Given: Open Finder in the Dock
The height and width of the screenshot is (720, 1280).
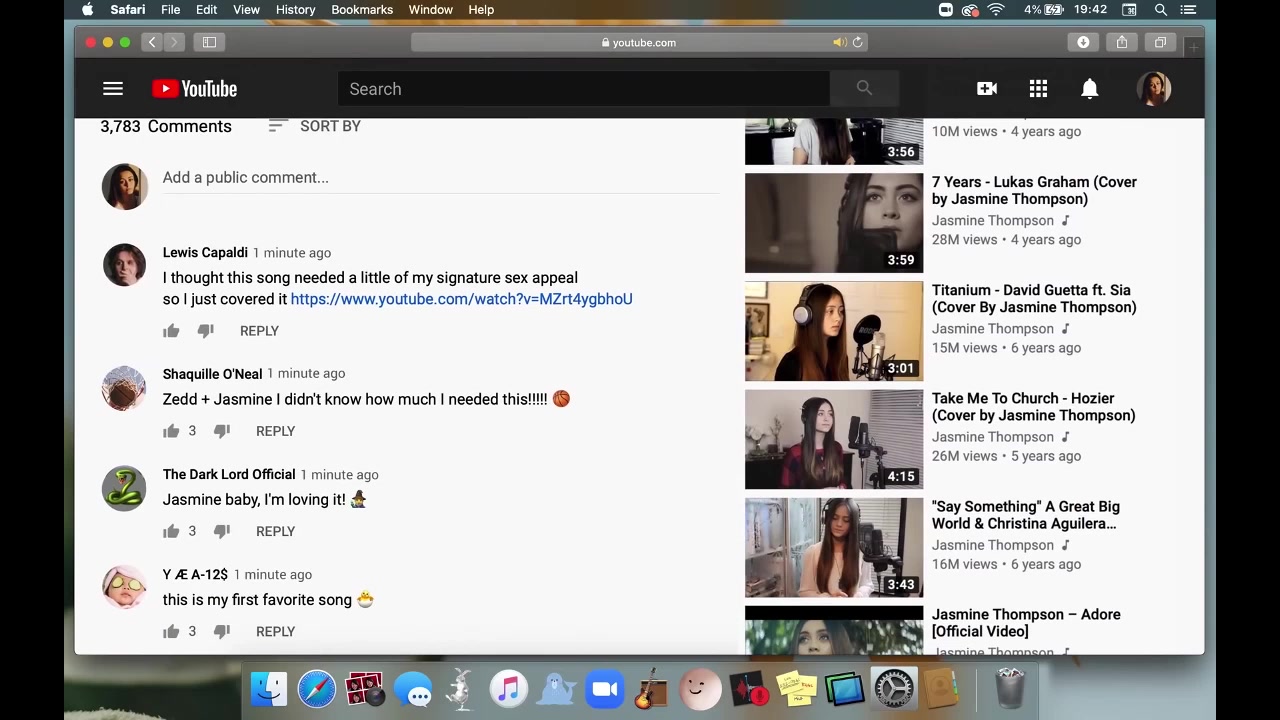Looking at the screenshot, I should click(x=268, y=689).
